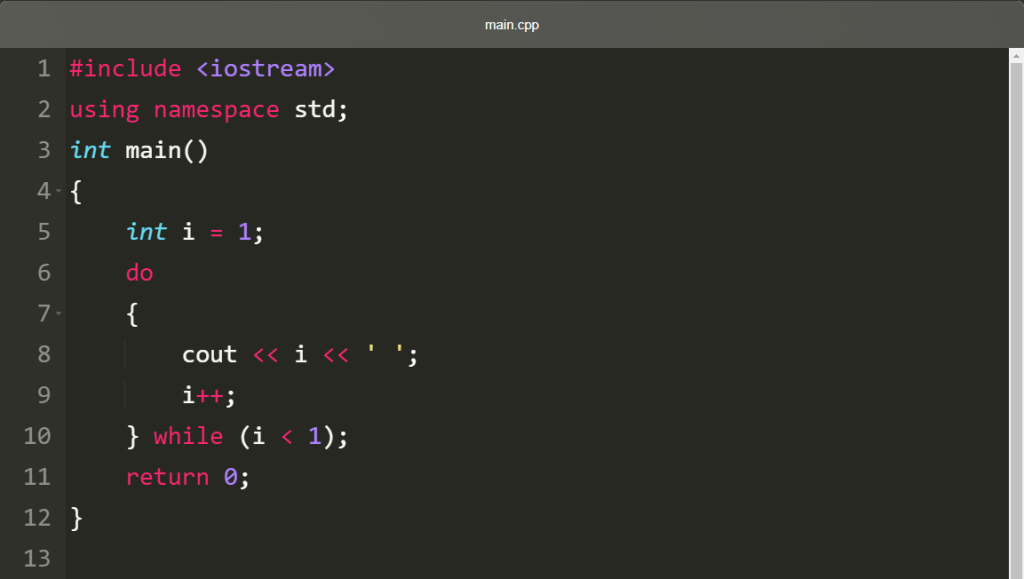Viewport: 1024px width, 579px height.
Task: Click line number 11 in gutter
Action: (37, 477)
